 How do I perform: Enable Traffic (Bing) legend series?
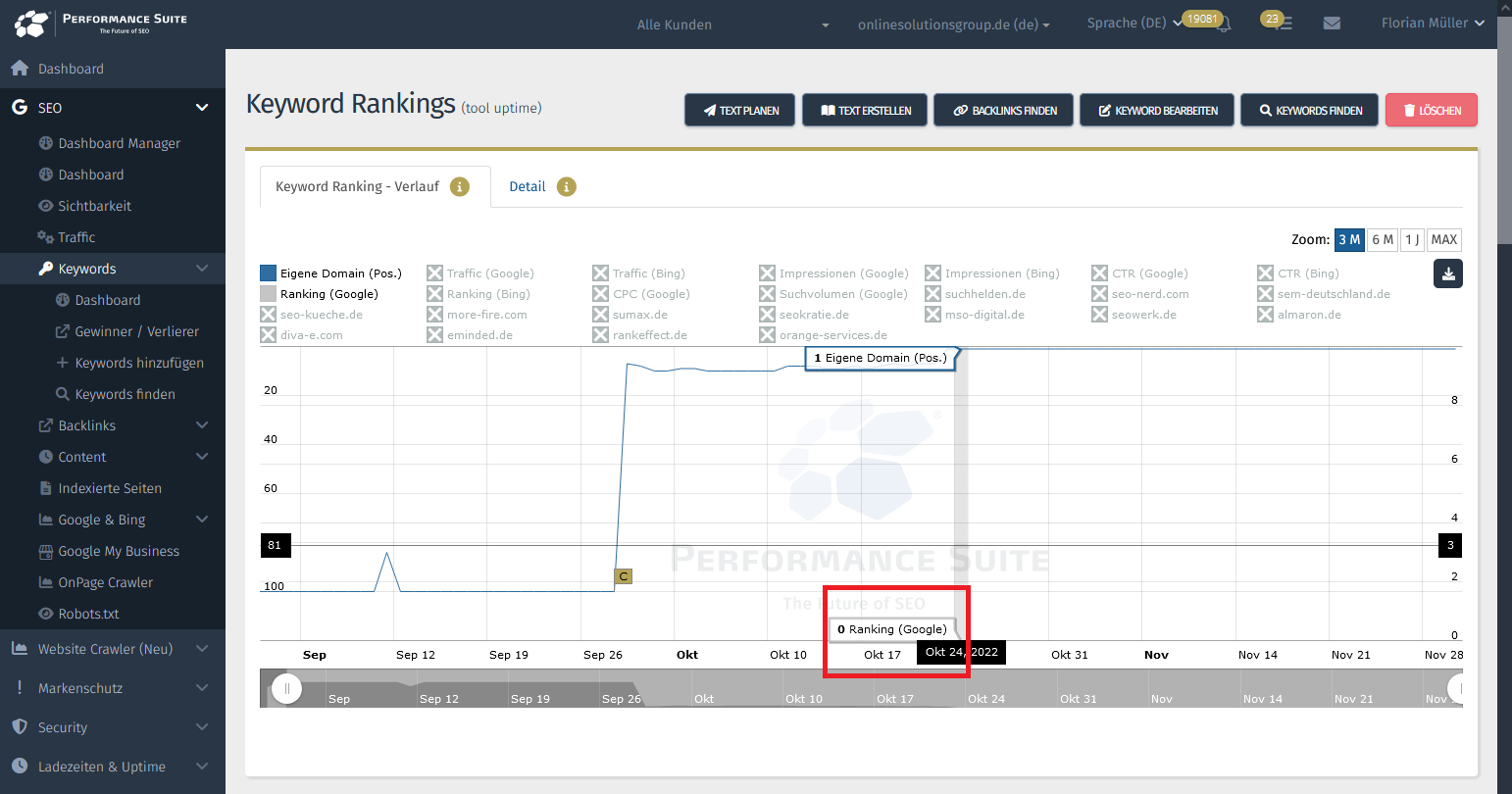coord(638,273)
